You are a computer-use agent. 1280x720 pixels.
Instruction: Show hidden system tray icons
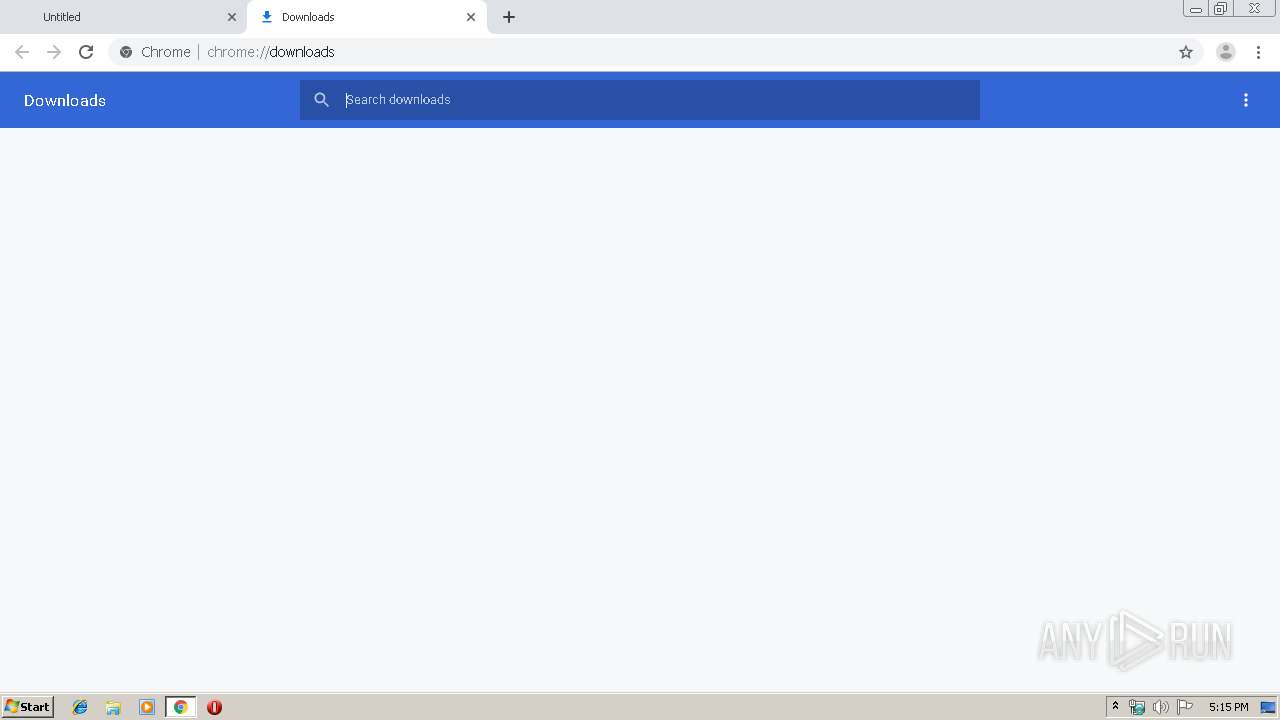click(1115, 707)
